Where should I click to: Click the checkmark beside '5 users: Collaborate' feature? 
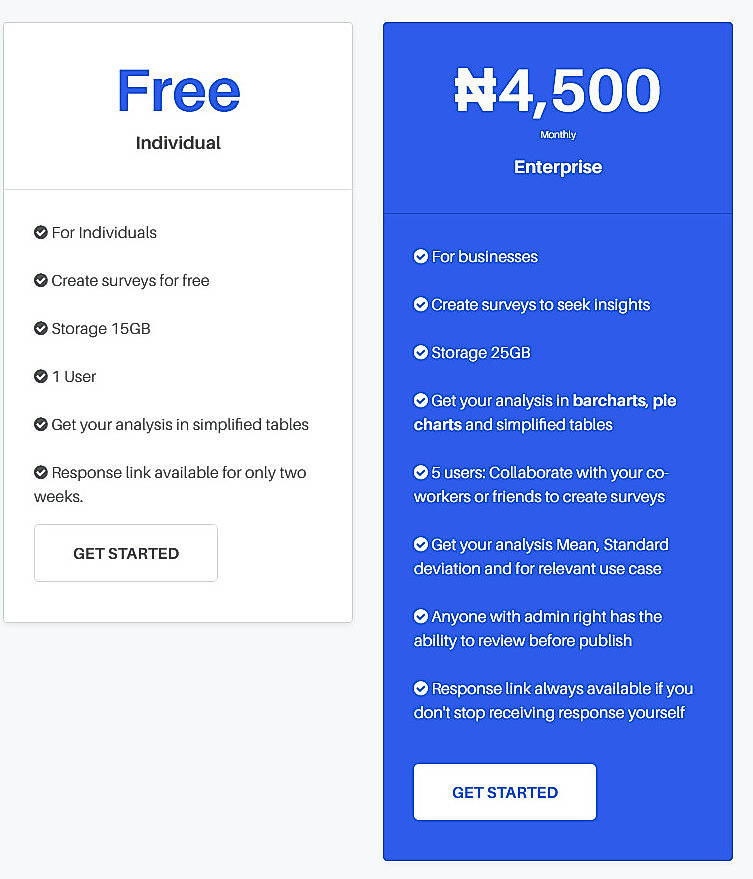coord(421,473)
